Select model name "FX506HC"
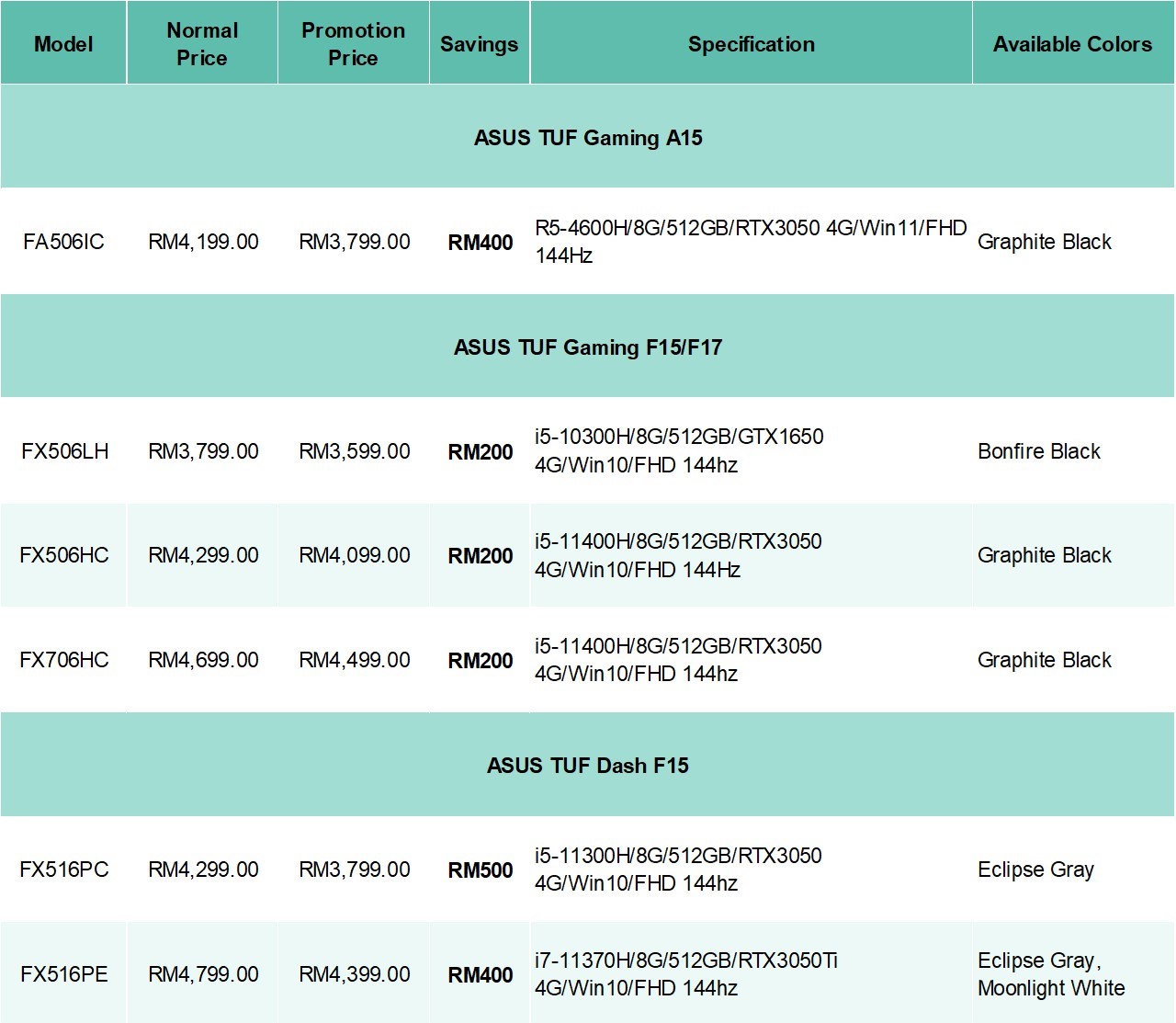1176x1023 pixels. pyautogui.click(x=64, y=555)
